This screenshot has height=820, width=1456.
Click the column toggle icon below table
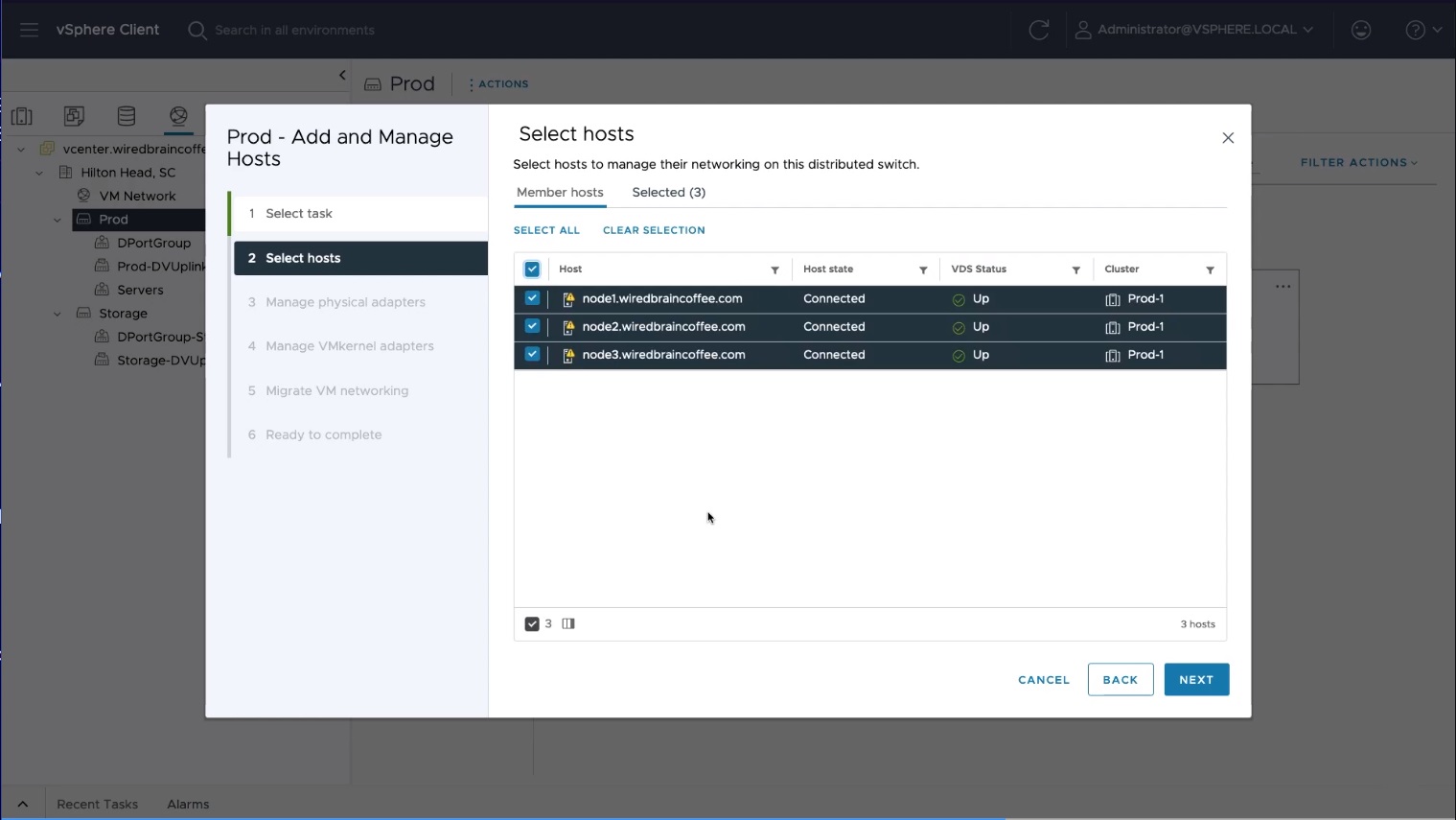568,623
